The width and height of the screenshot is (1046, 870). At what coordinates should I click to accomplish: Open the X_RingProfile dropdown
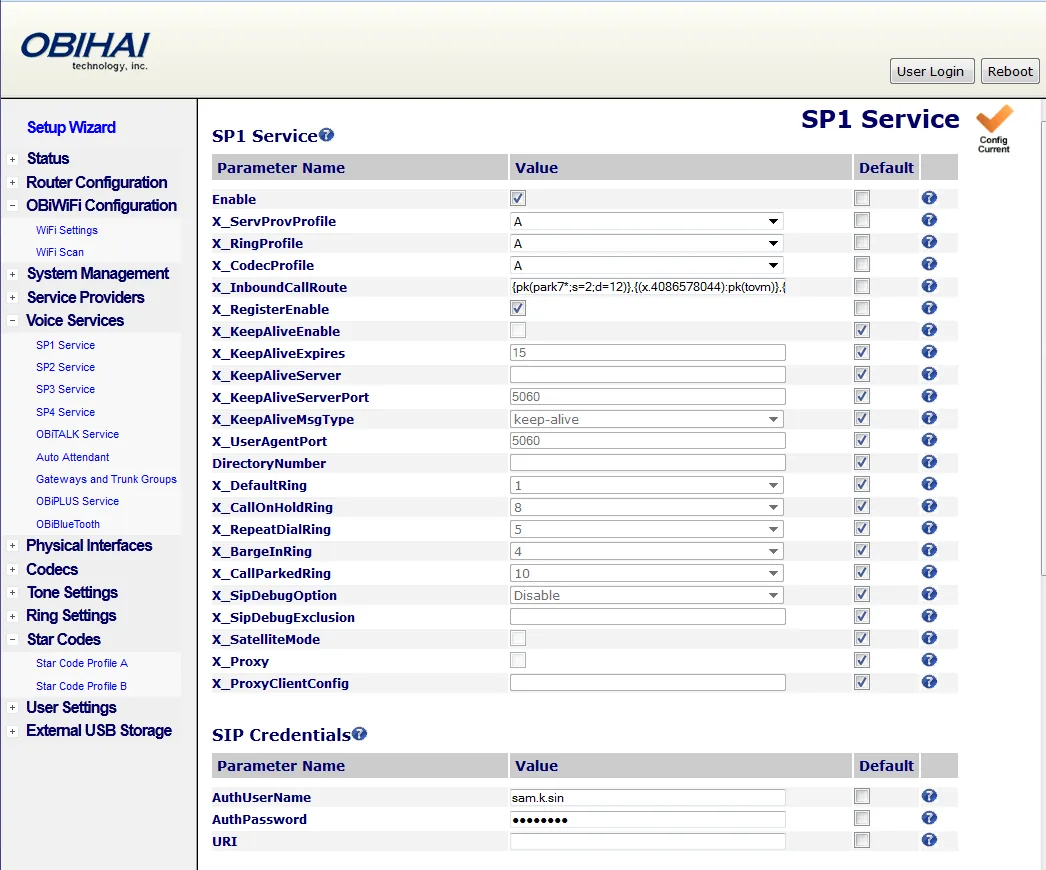pos(646,244)
